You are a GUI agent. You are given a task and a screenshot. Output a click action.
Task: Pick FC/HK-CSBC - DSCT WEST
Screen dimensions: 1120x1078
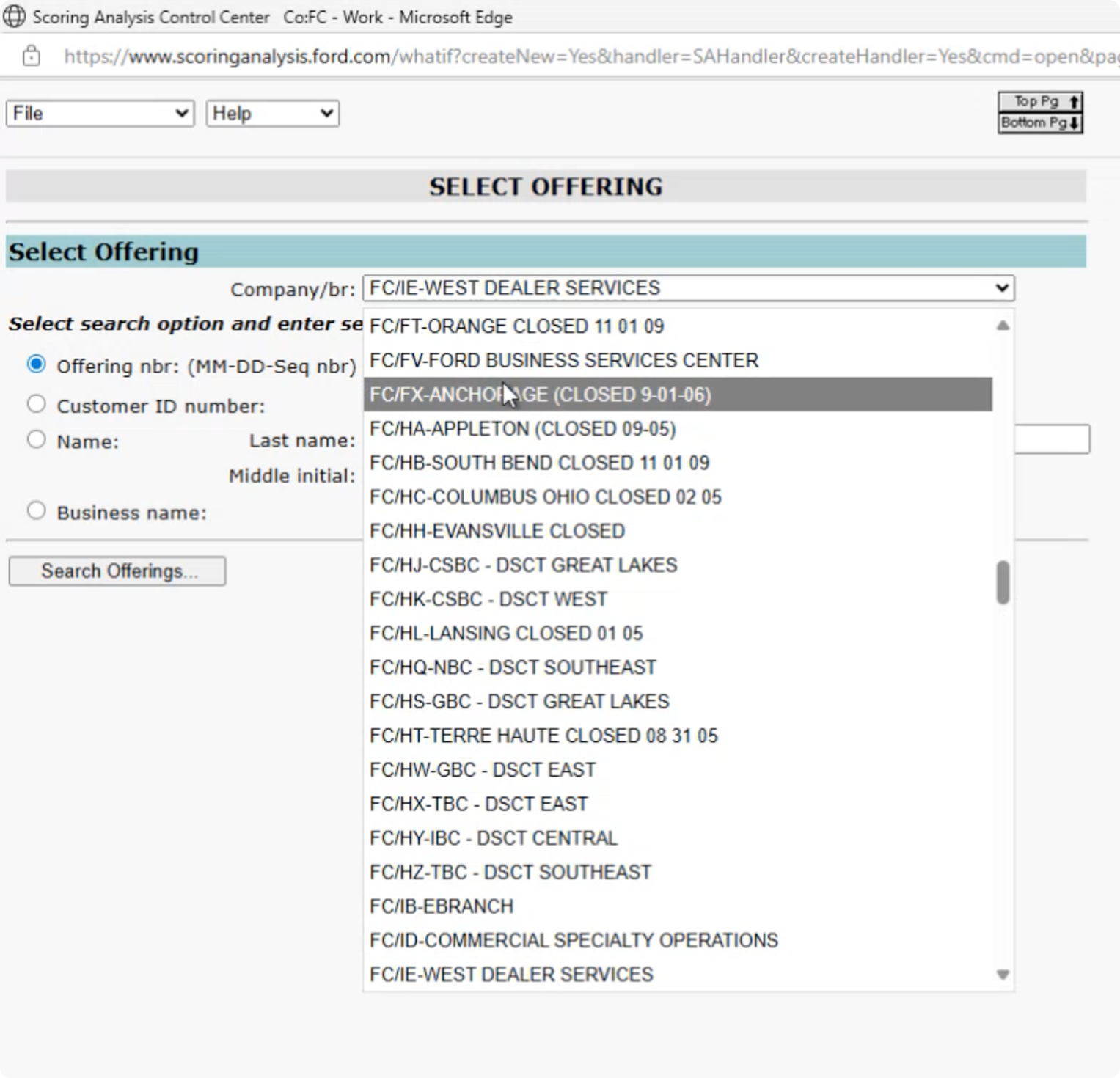tap(678, 599)
